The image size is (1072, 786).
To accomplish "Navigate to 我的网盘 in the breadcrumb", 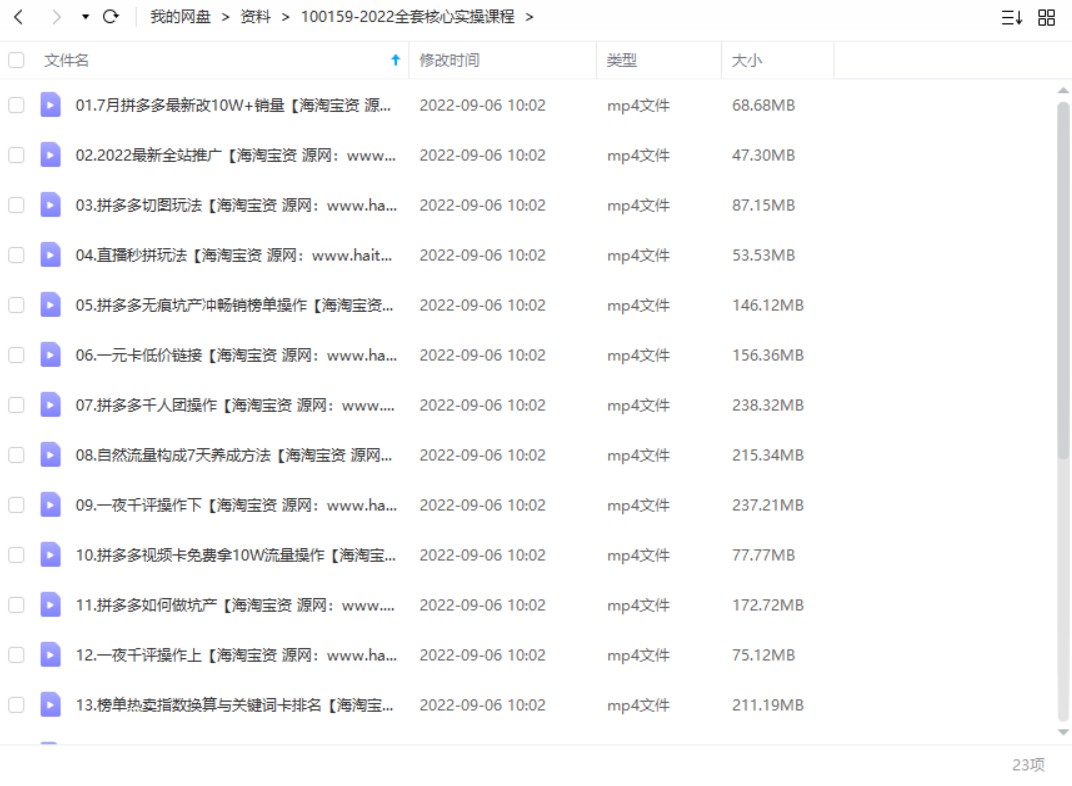I will click(180, 17).
